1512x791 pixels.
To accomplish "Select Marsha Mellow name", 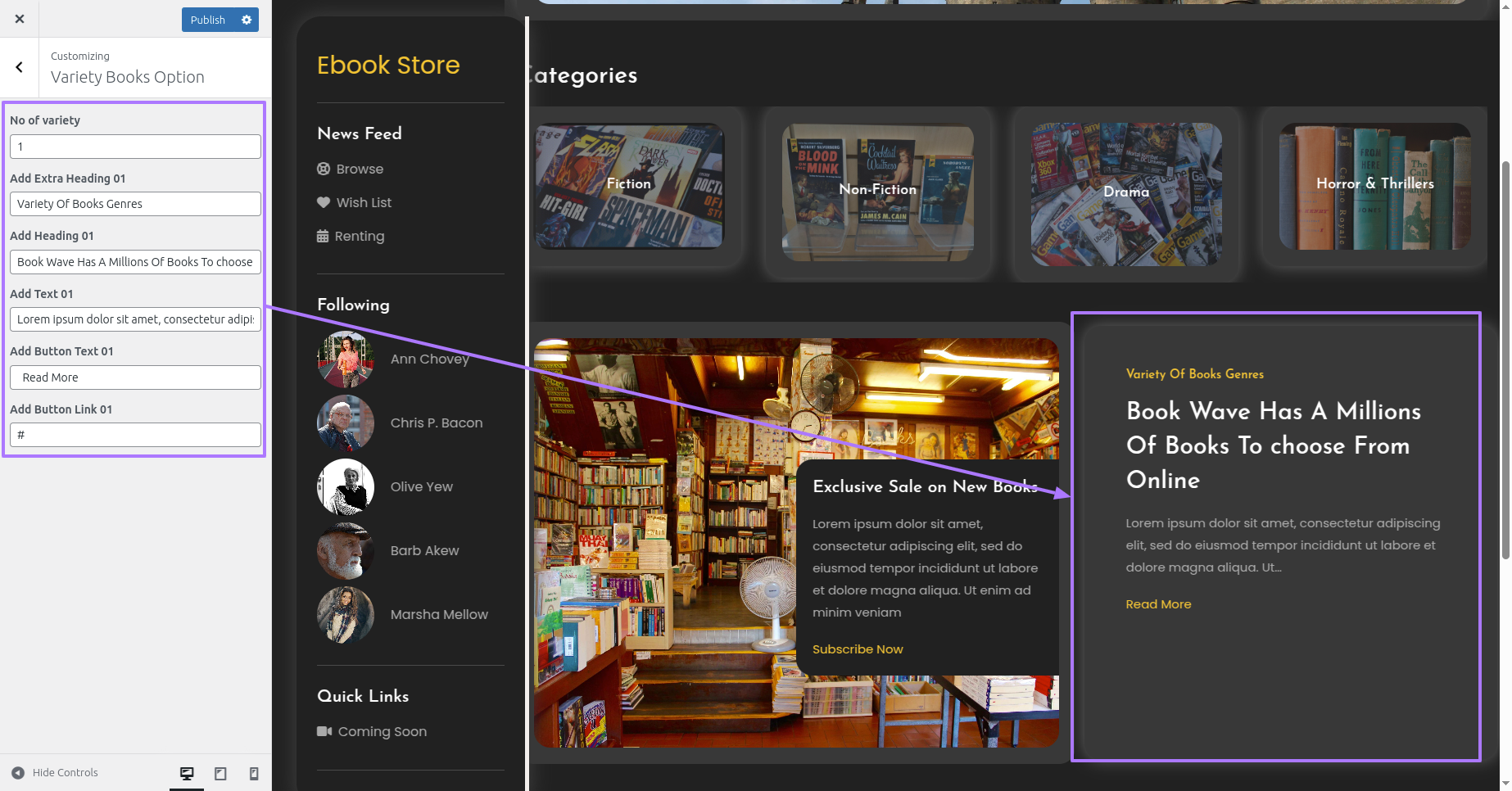I will pyautogui.click(x=439, y=614).
